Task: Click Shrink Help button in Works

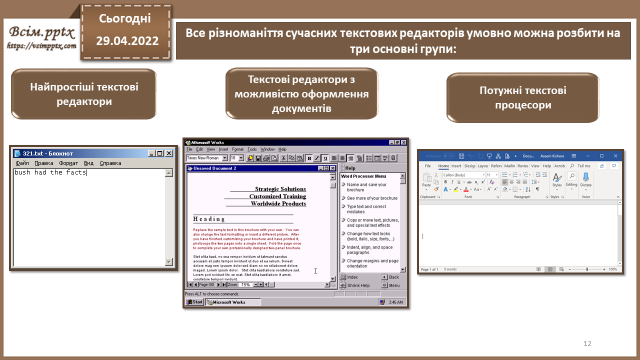Action: click(355, 285)
